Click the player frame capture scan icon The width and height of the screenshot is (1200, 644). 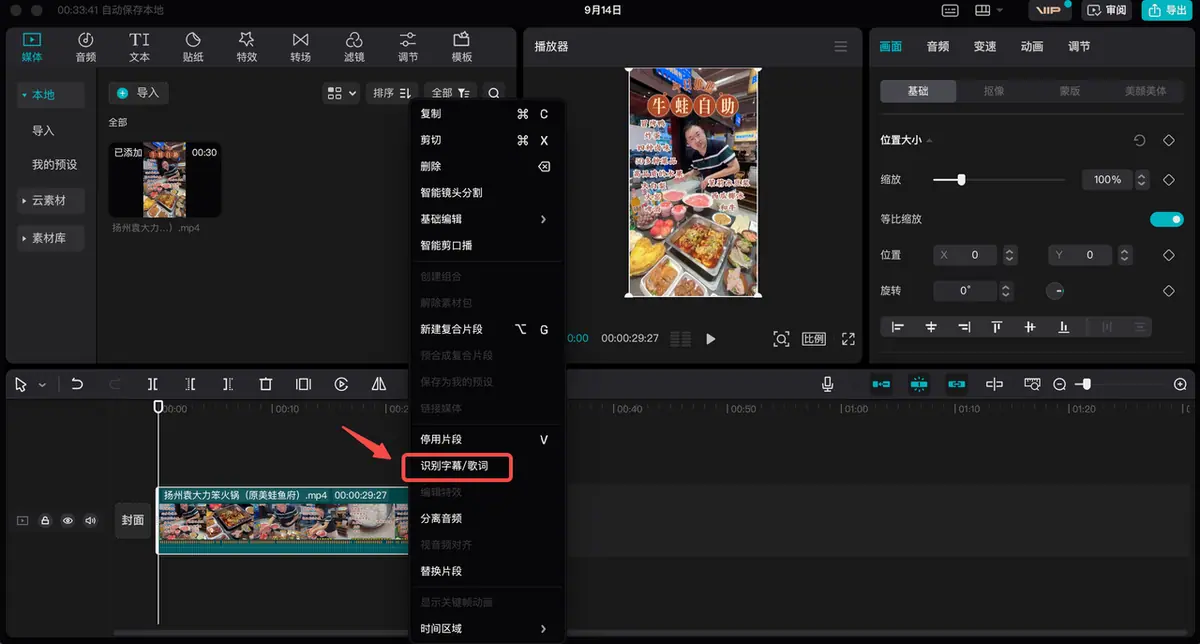tap(781, 339)
